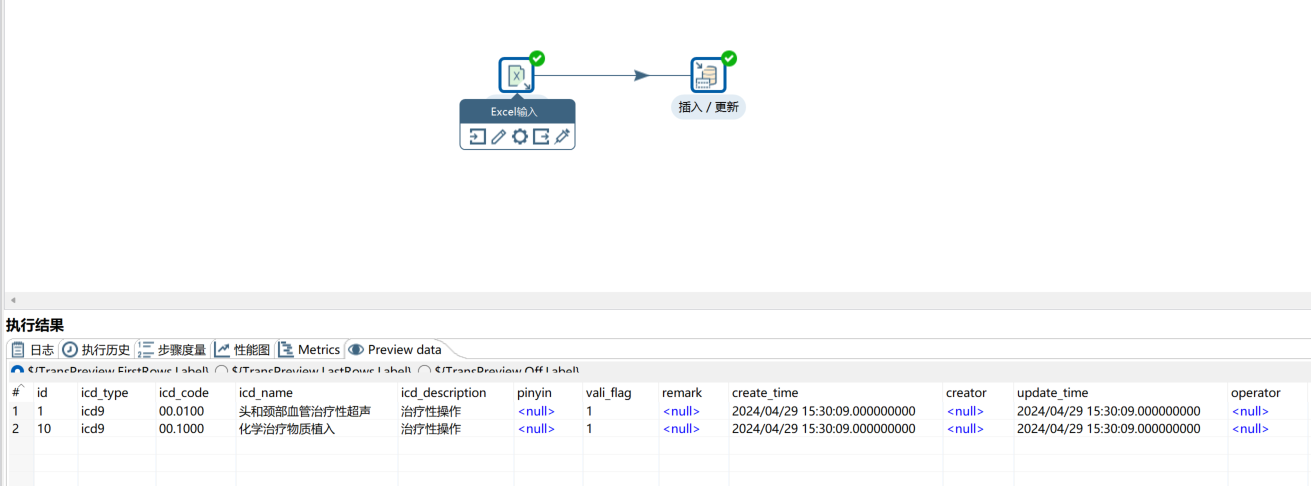Switch to the Metrics tab
The width and height of the screenshot is (1311, 486).
[310, 350]
